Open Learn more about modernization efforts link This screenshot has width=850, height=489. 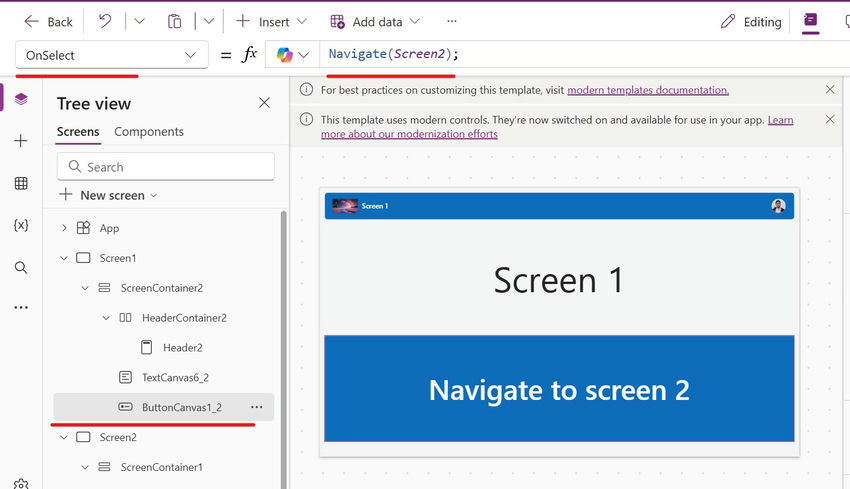[557, 127]
